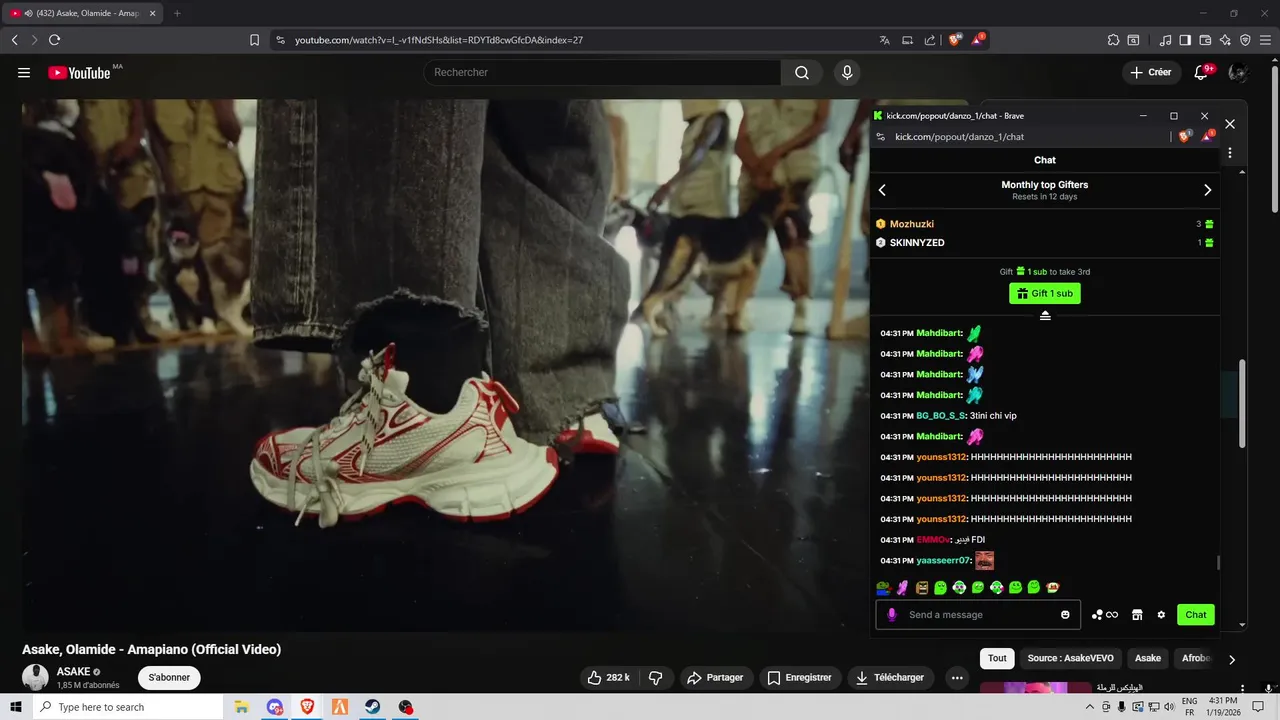The height and width of the screenshot is (720, 1280).
Task: Click the Send a message chat input
Action: (x=979, y=614)
